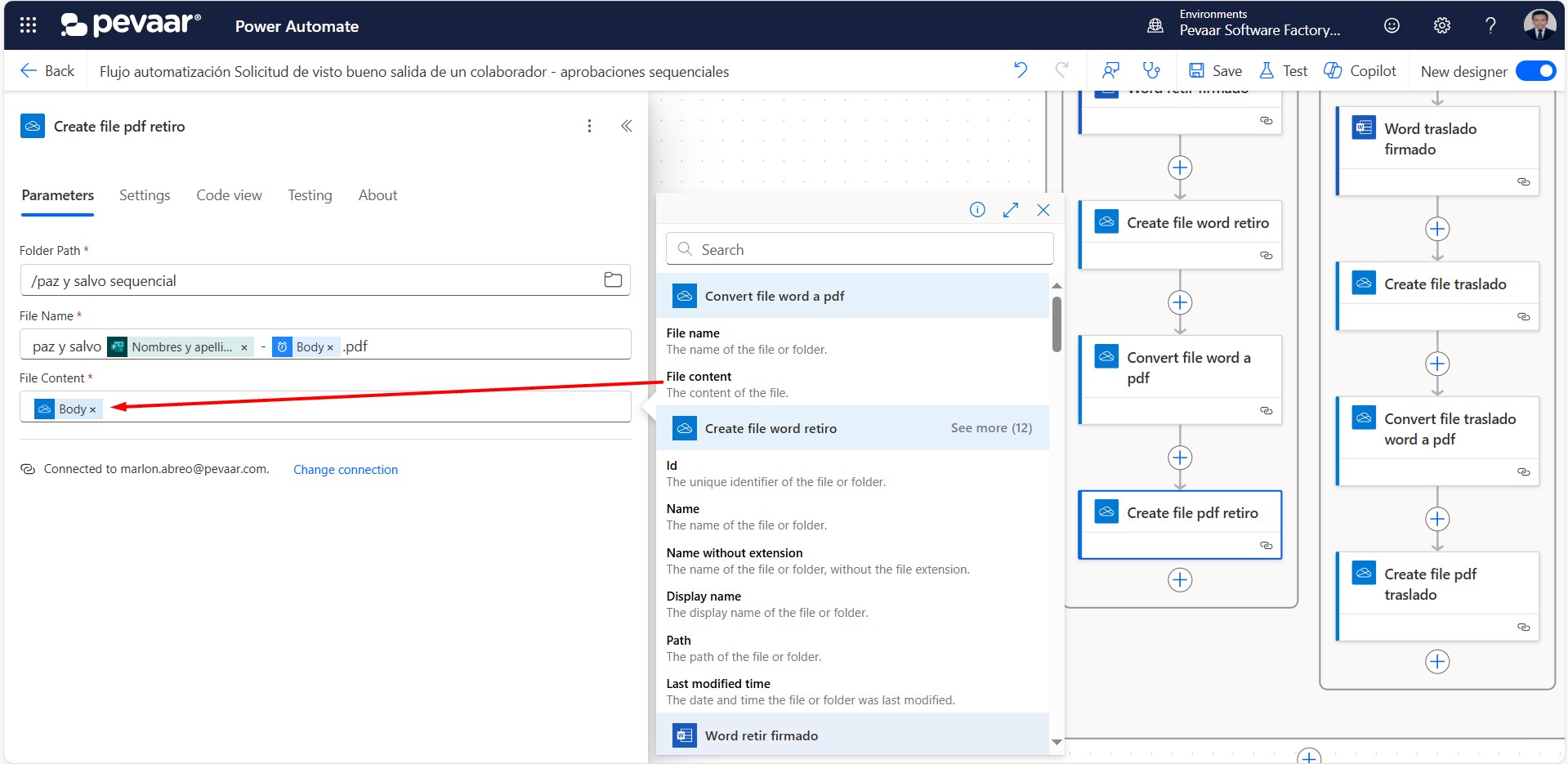Add step below Word traslado firmado
Image resolution: width=1568 pixels, height=764 pixels.
[x=1437, y=229]
